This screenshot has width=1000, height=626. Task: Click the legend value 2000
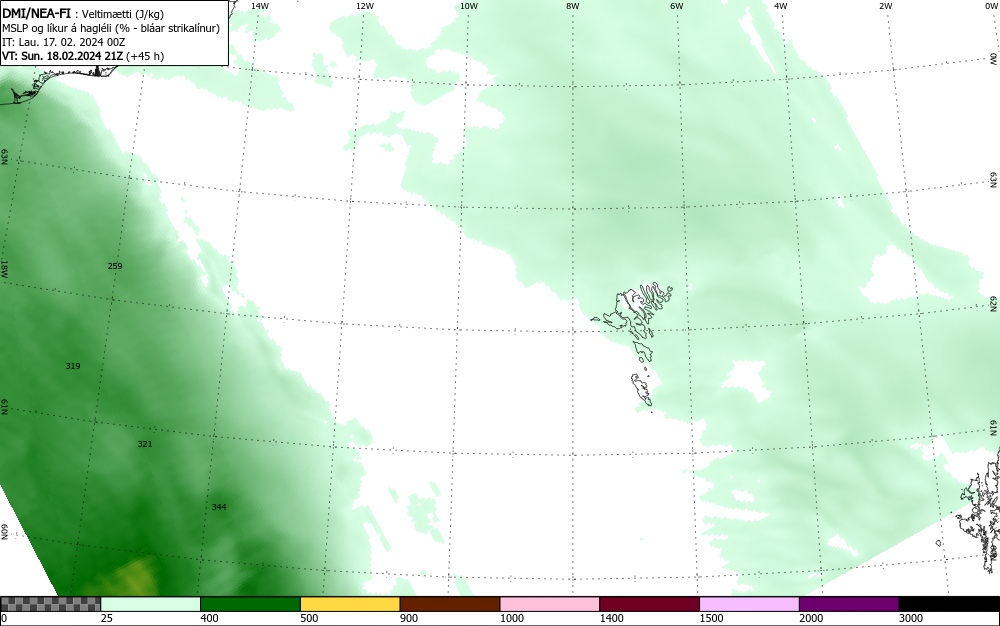coord(811,618)
